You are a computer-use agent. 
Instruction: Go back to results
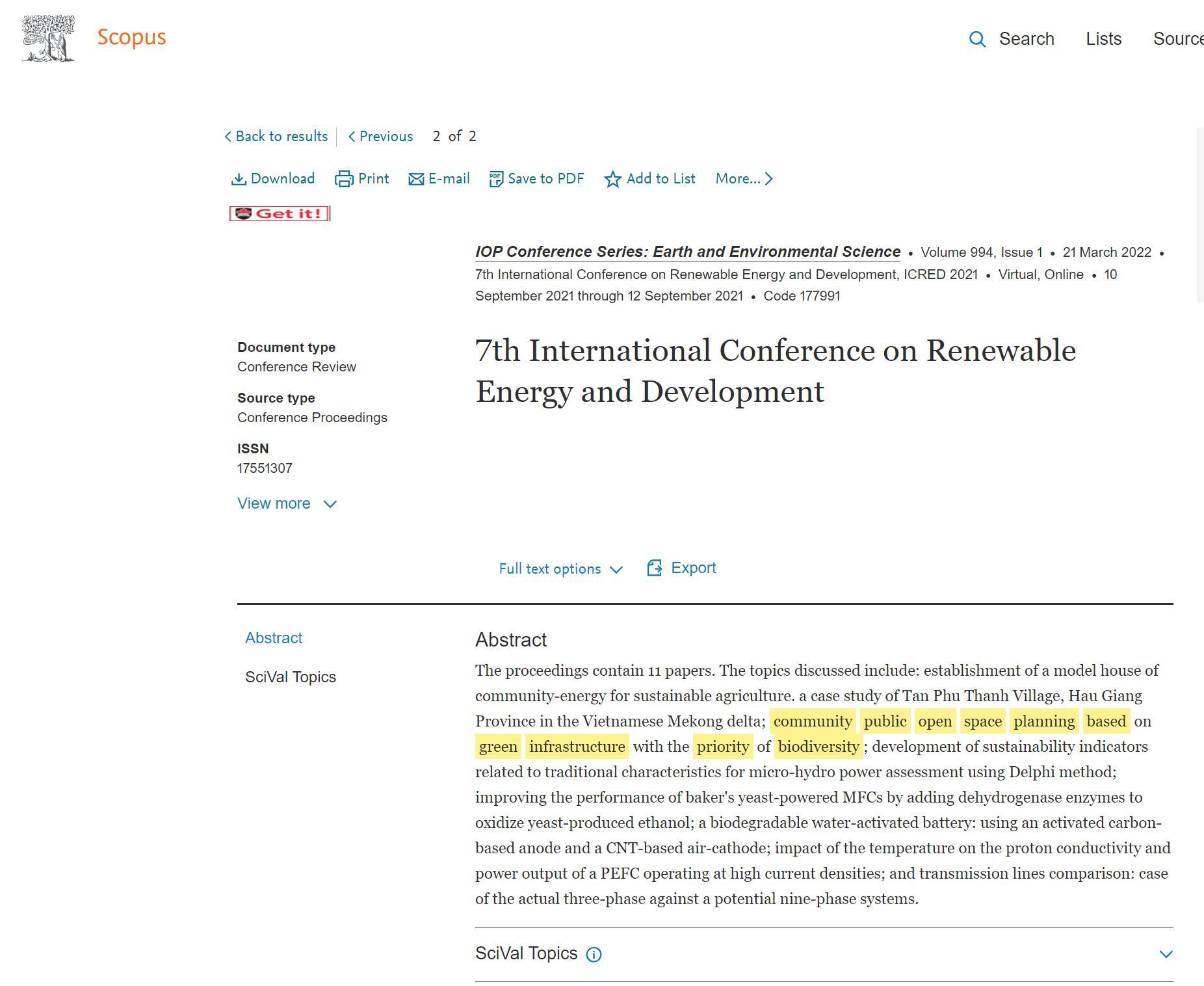tap(276, 136)
